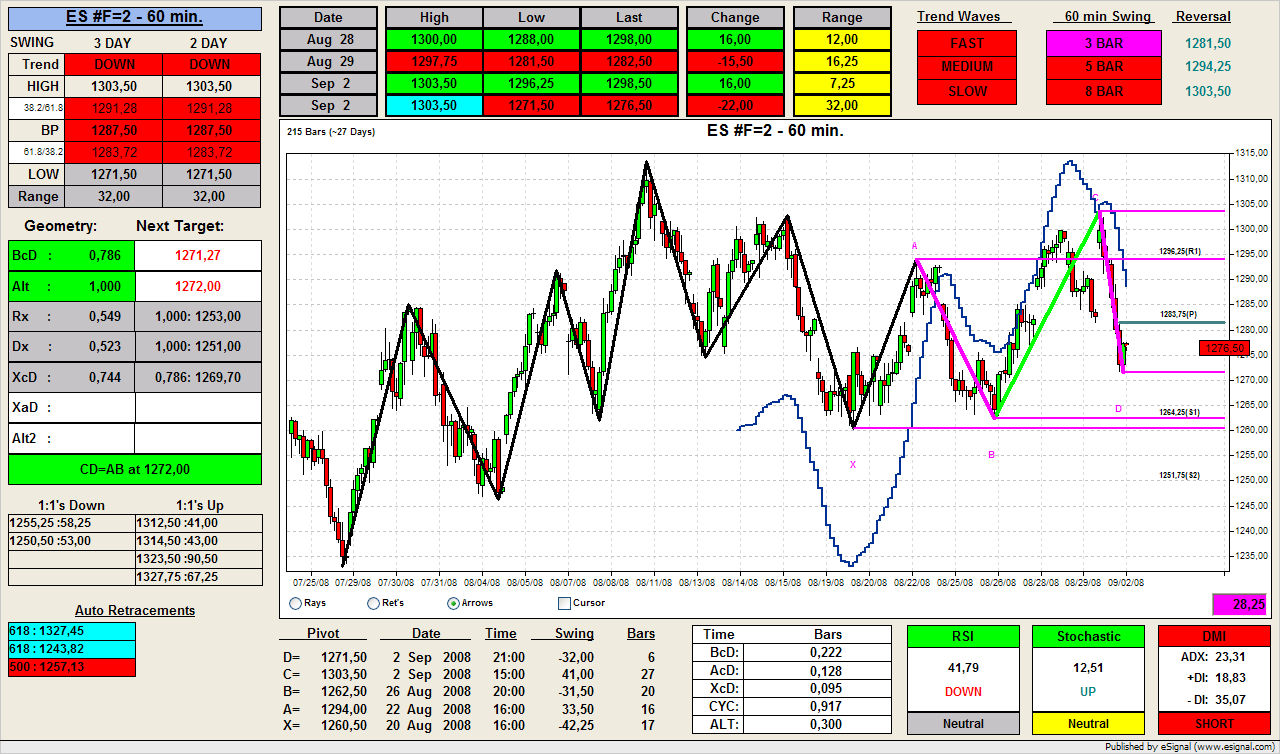Select the Arrows radio button
Viewport: 1280px width, 754px height.
(x=454, y=603)
